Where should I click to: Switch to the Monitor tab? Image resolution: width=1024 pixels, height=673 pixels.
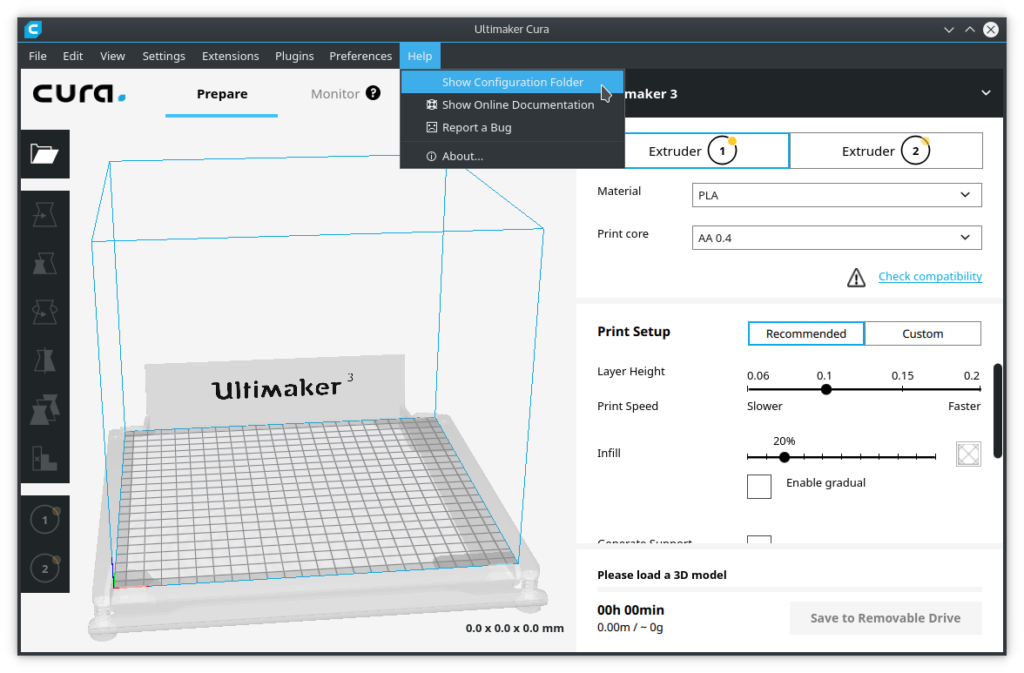[335, 94]
